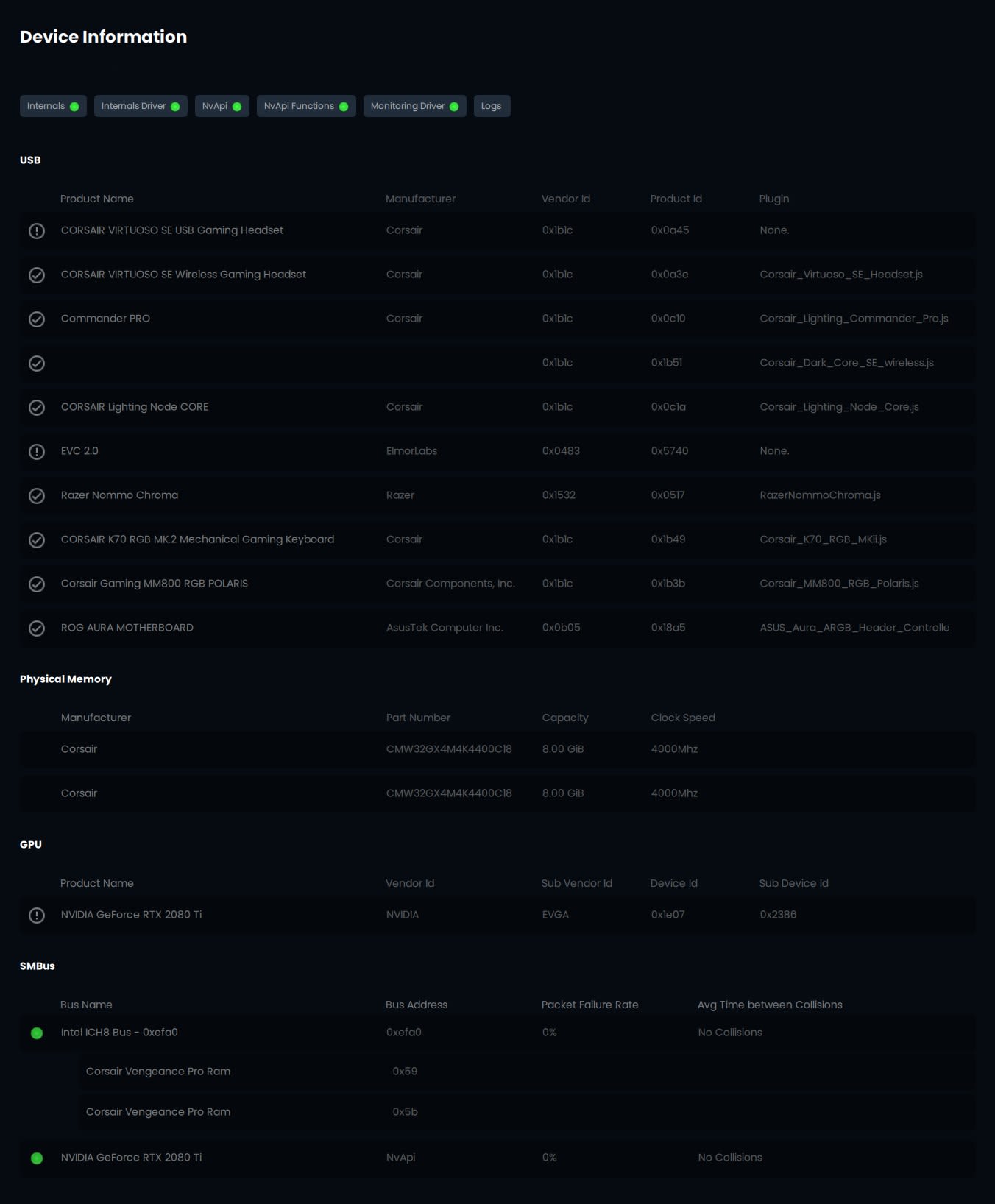
Task: Click the Packet Failure Rate column header
Action: [x=590, y=1005]
